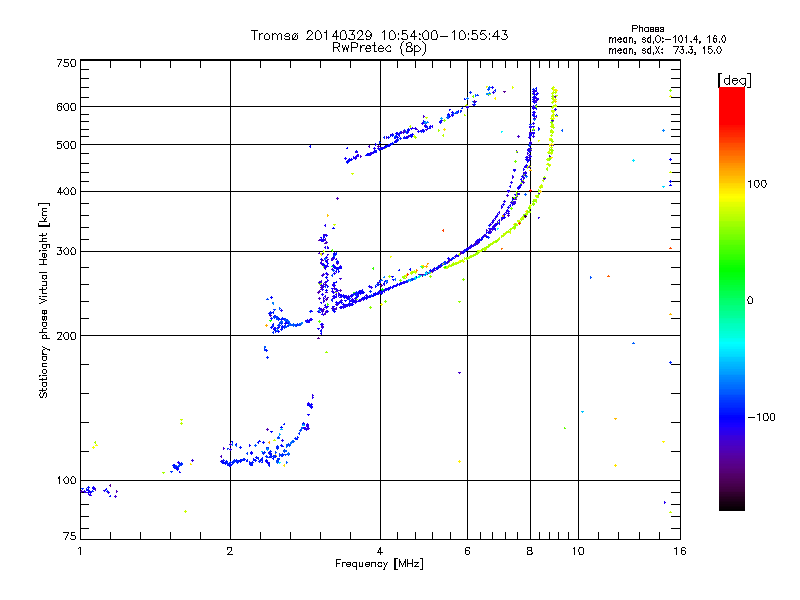Click the y-axis label 'Stationary phase Virtual Height [km]'

click(x=44, y=300)
